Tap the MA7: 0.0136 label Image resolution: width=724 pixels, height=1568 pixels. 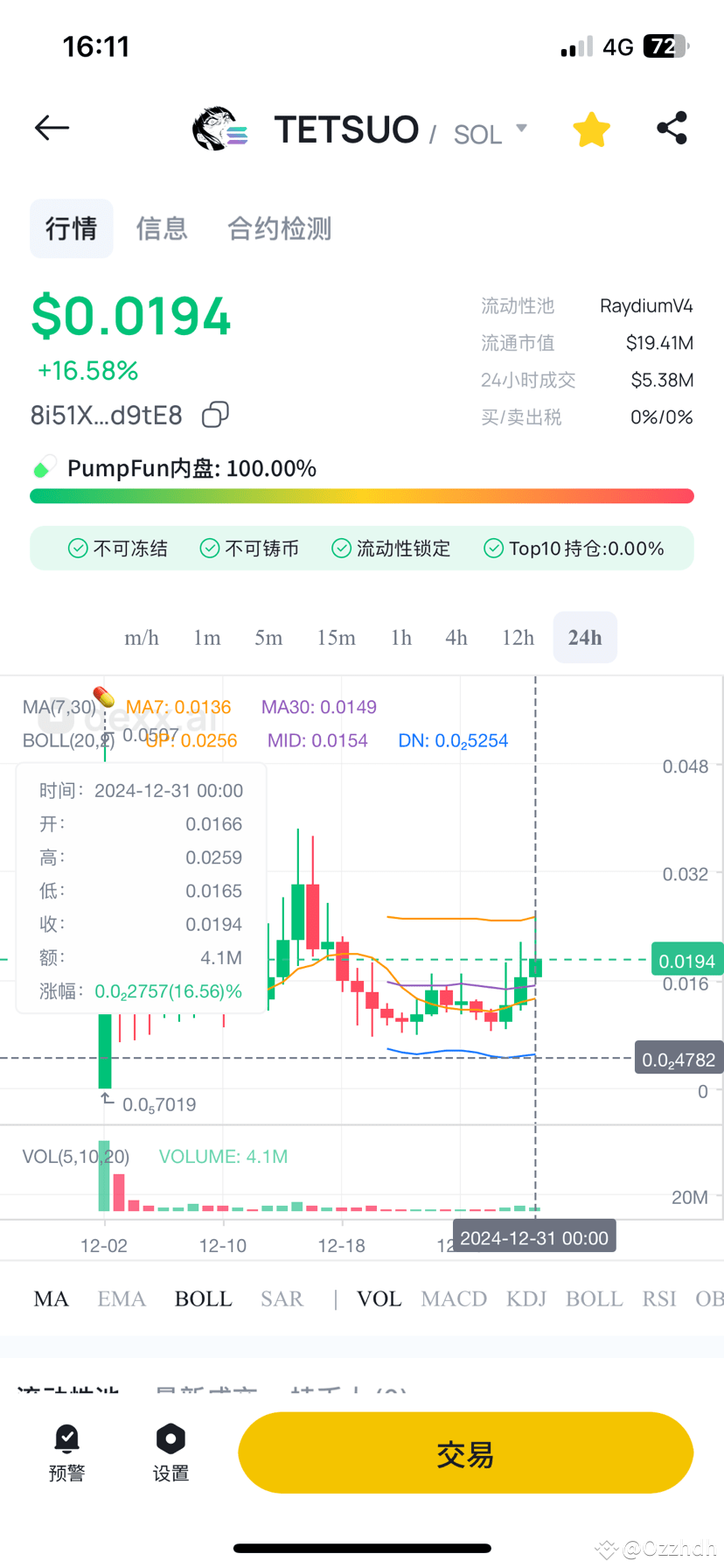(x=178, y=707)
